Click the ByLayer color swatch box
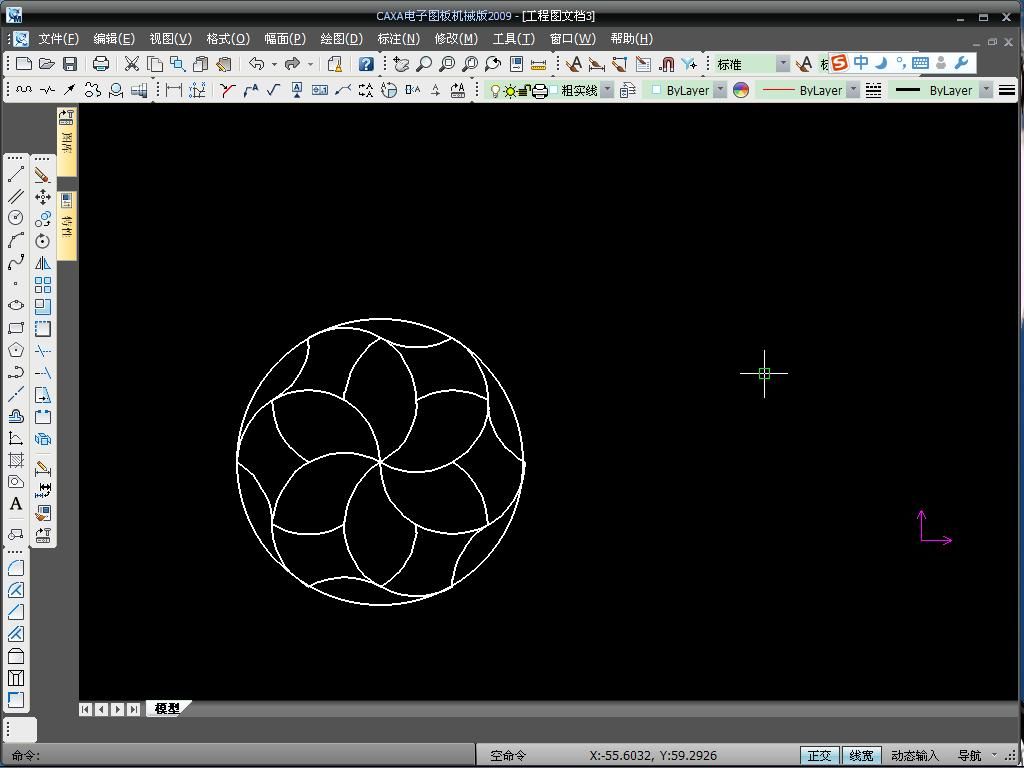Screen dimensions: 1024x768 click(656, 90)
